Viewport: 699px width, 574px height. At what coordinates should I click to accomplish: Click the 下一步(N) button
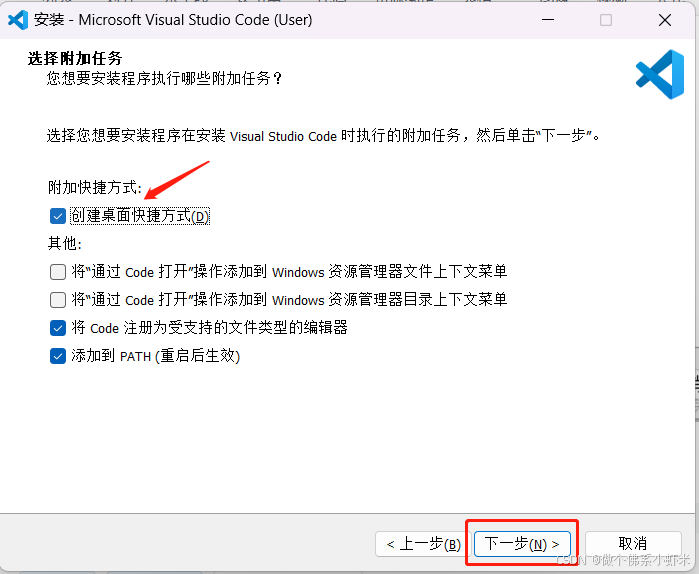[x=522, y=544]
